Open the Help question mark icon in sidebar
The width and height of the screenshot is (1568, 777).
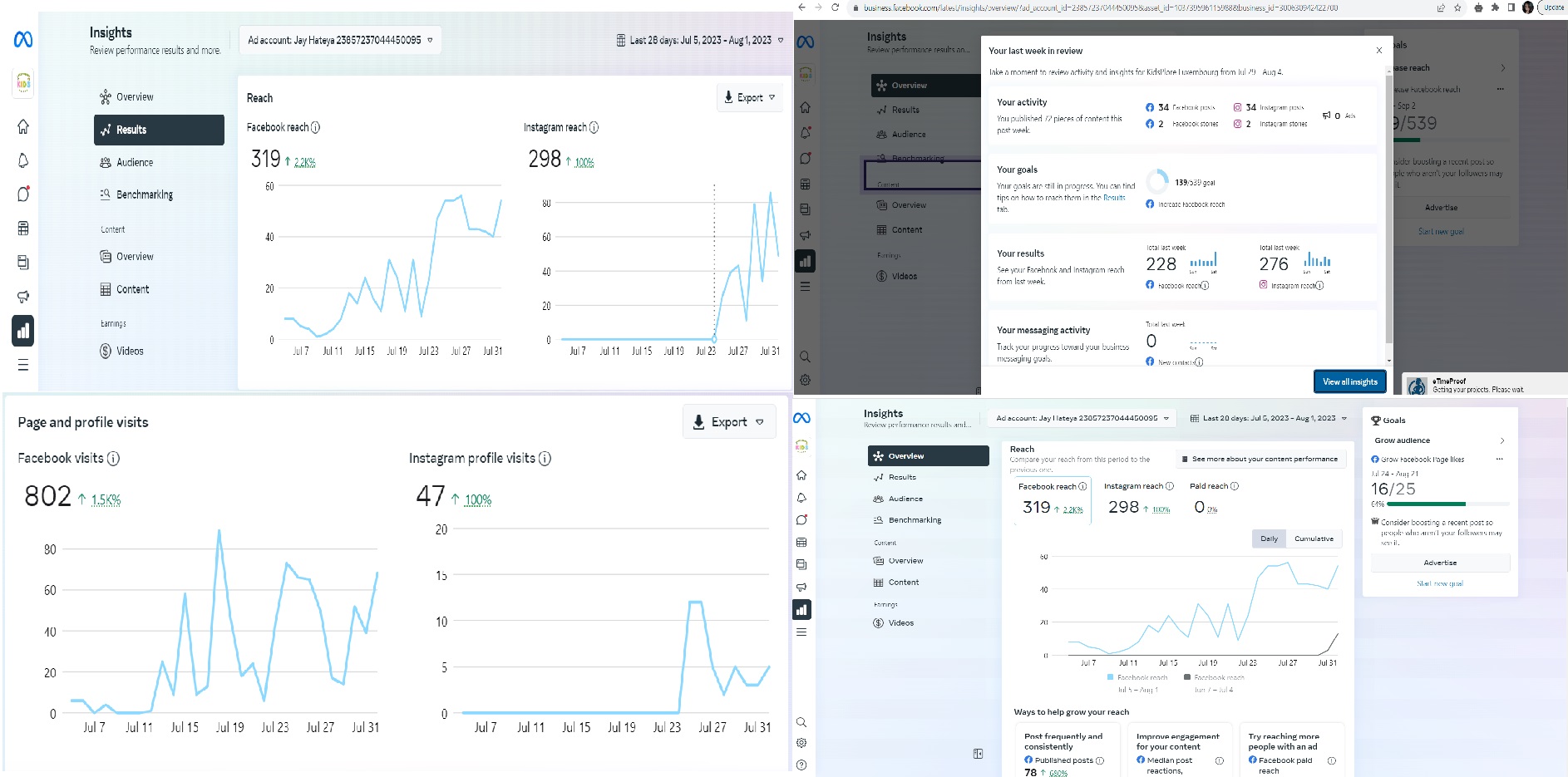tap(801, 765)
